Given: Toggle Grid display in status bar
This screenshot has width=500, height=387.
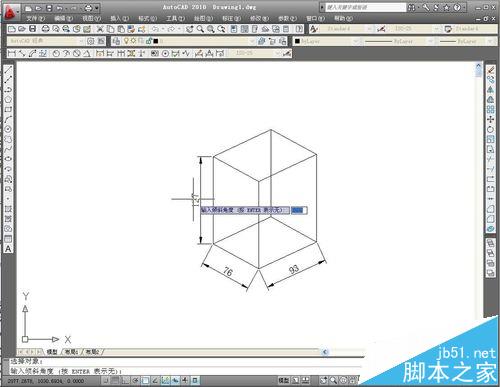Looking at the screenshot, I should pos(115,380).
